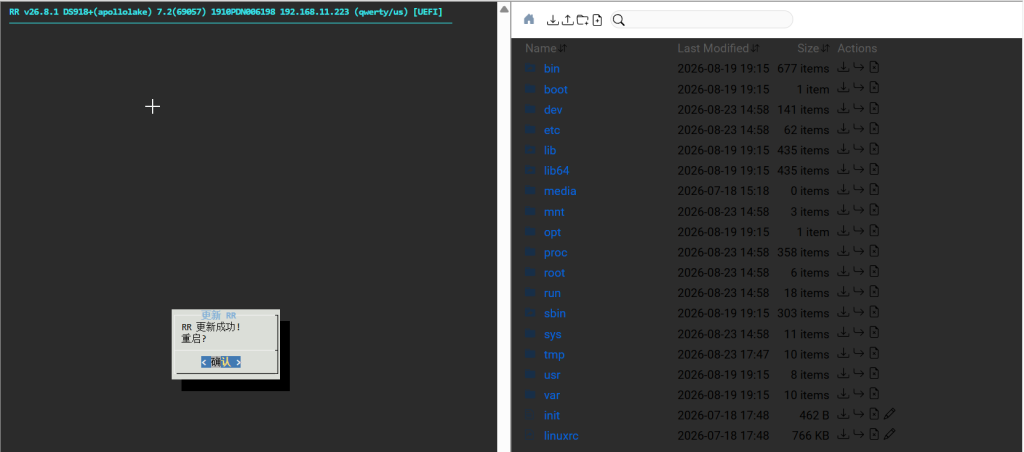Move the boot folder with arrow icon
The image size is (1024, 452).
859,88
